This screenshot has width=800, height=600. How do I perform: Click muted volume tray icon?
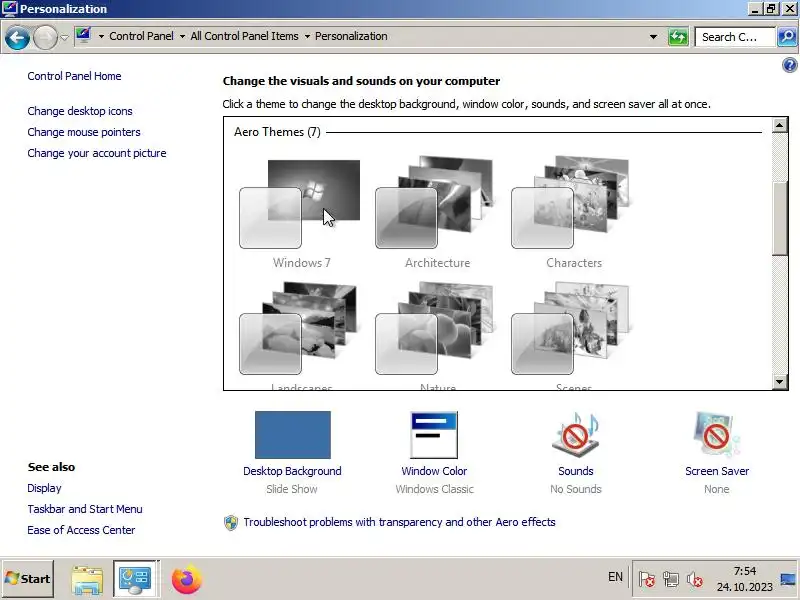[x=694, y=579]
